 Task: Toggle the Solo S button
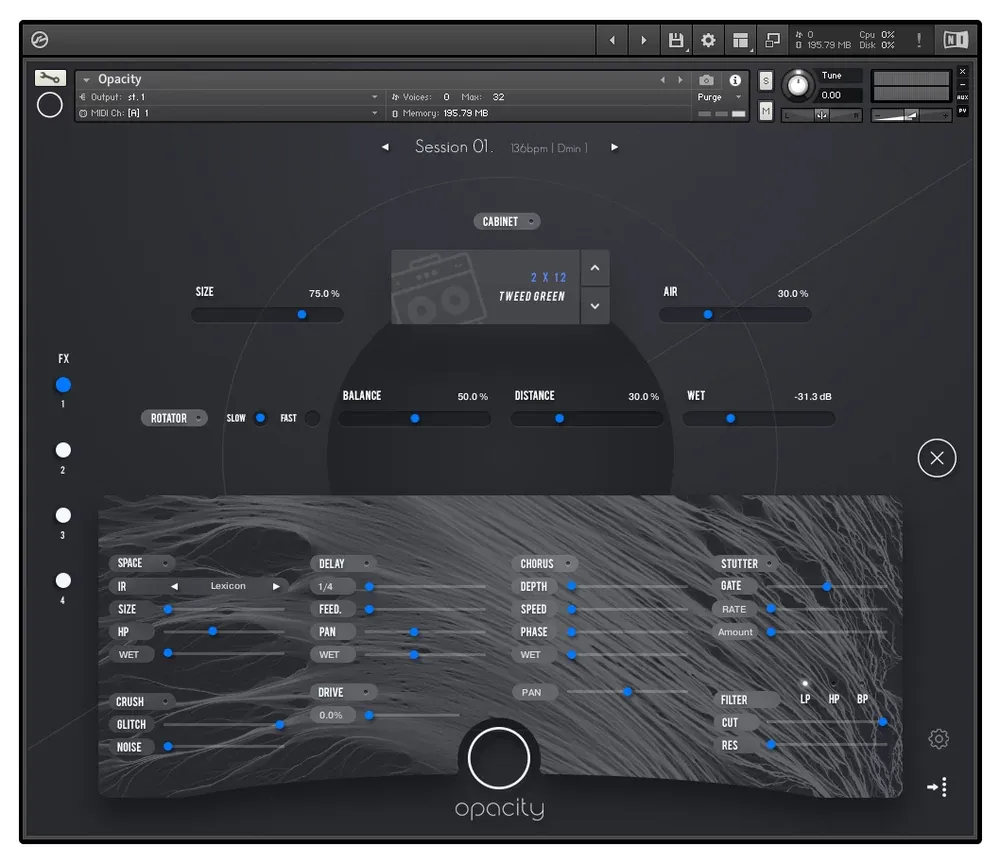coord(765,81)
